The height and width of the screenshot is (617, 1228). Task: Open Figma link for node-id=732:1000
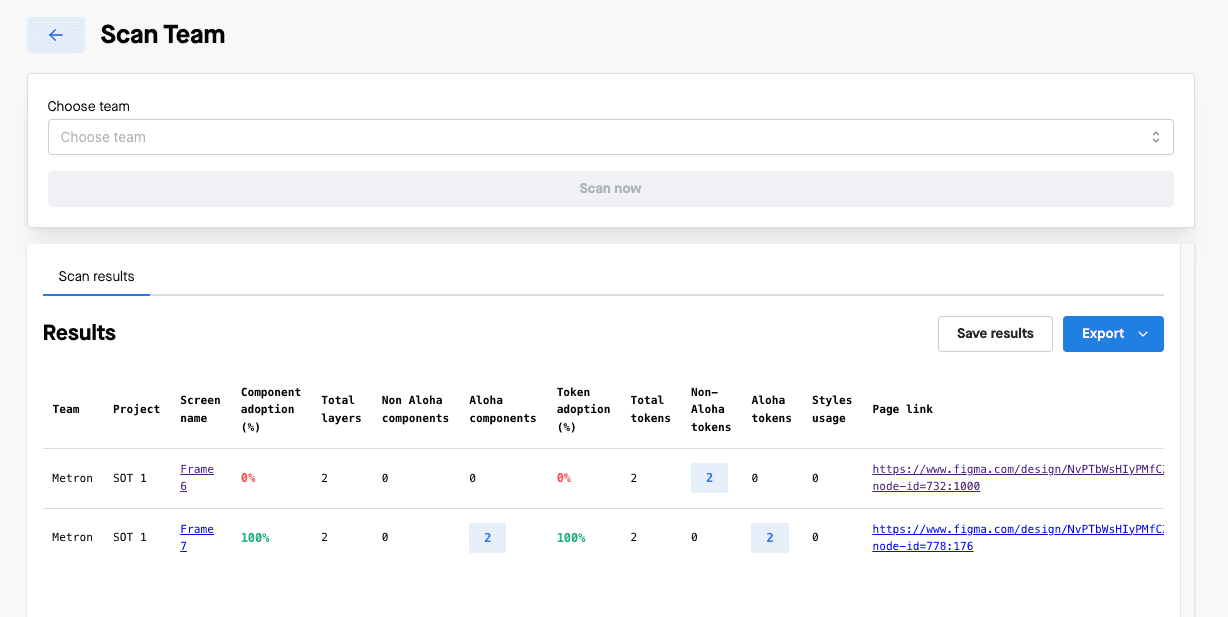pyautogui.click(x=1018, y=478)
